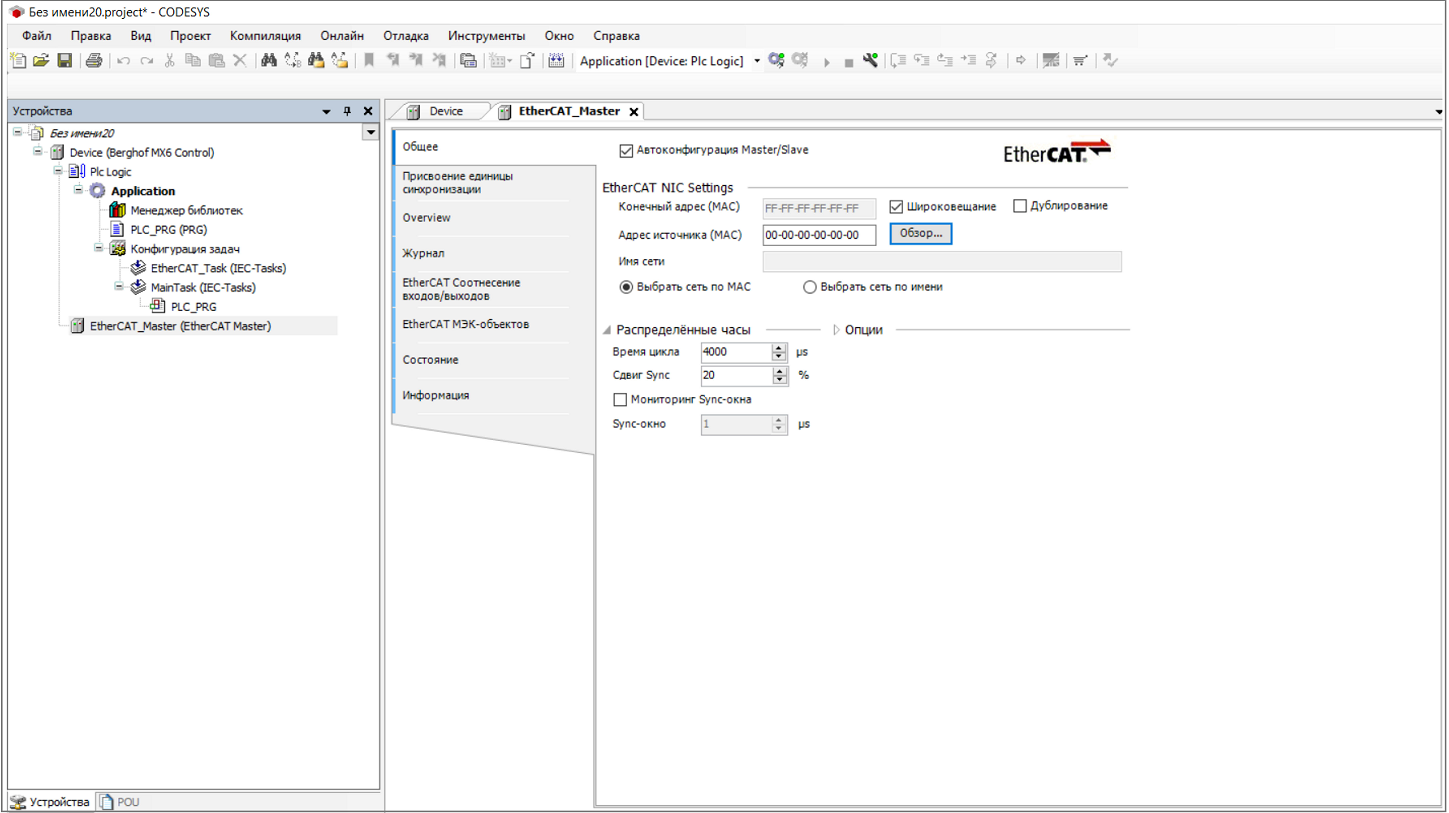
Task: Click the Delete X toolbar icon
Action: tap(240, 61)
